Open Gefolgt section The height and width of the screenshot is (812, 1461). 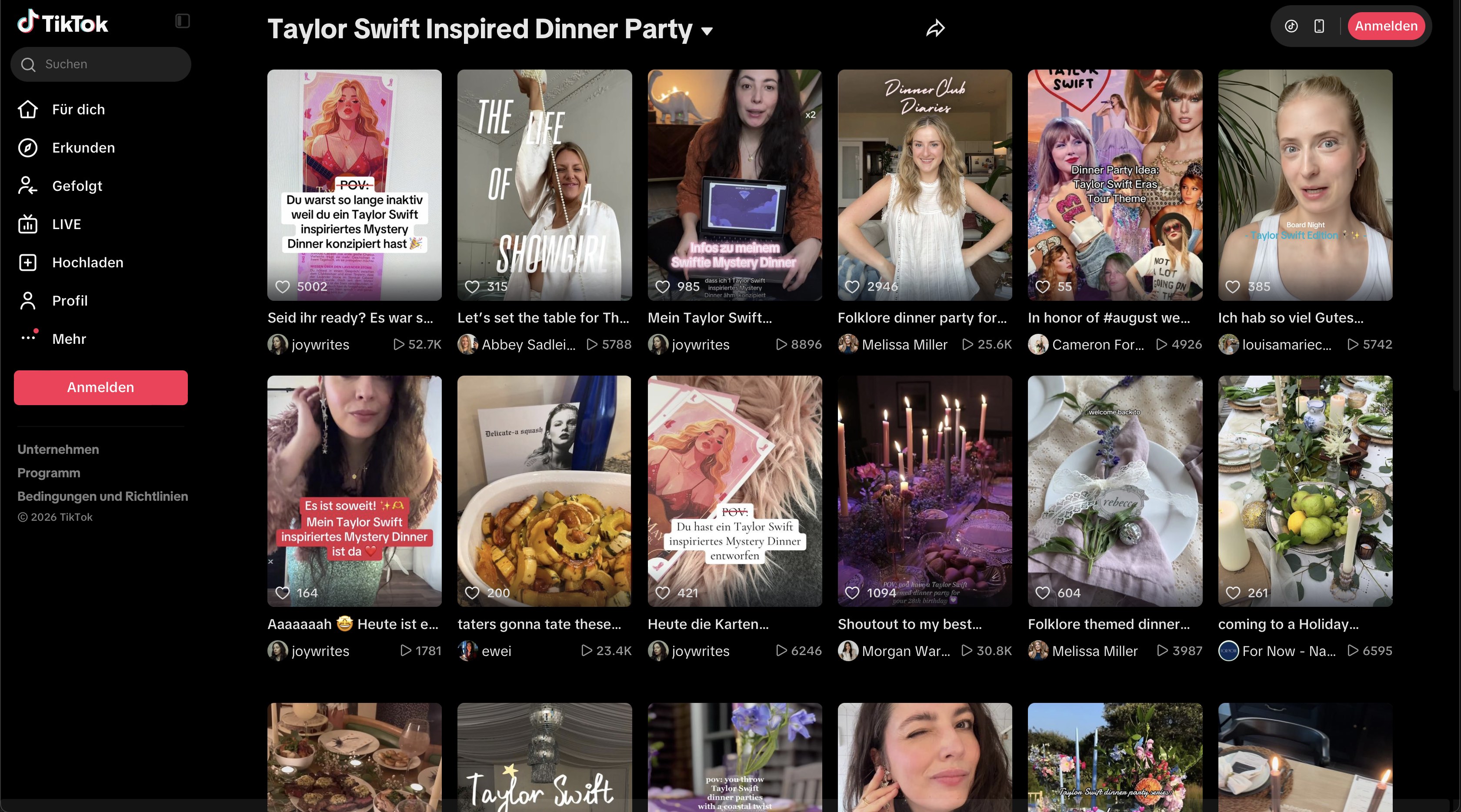pos(77,186)
